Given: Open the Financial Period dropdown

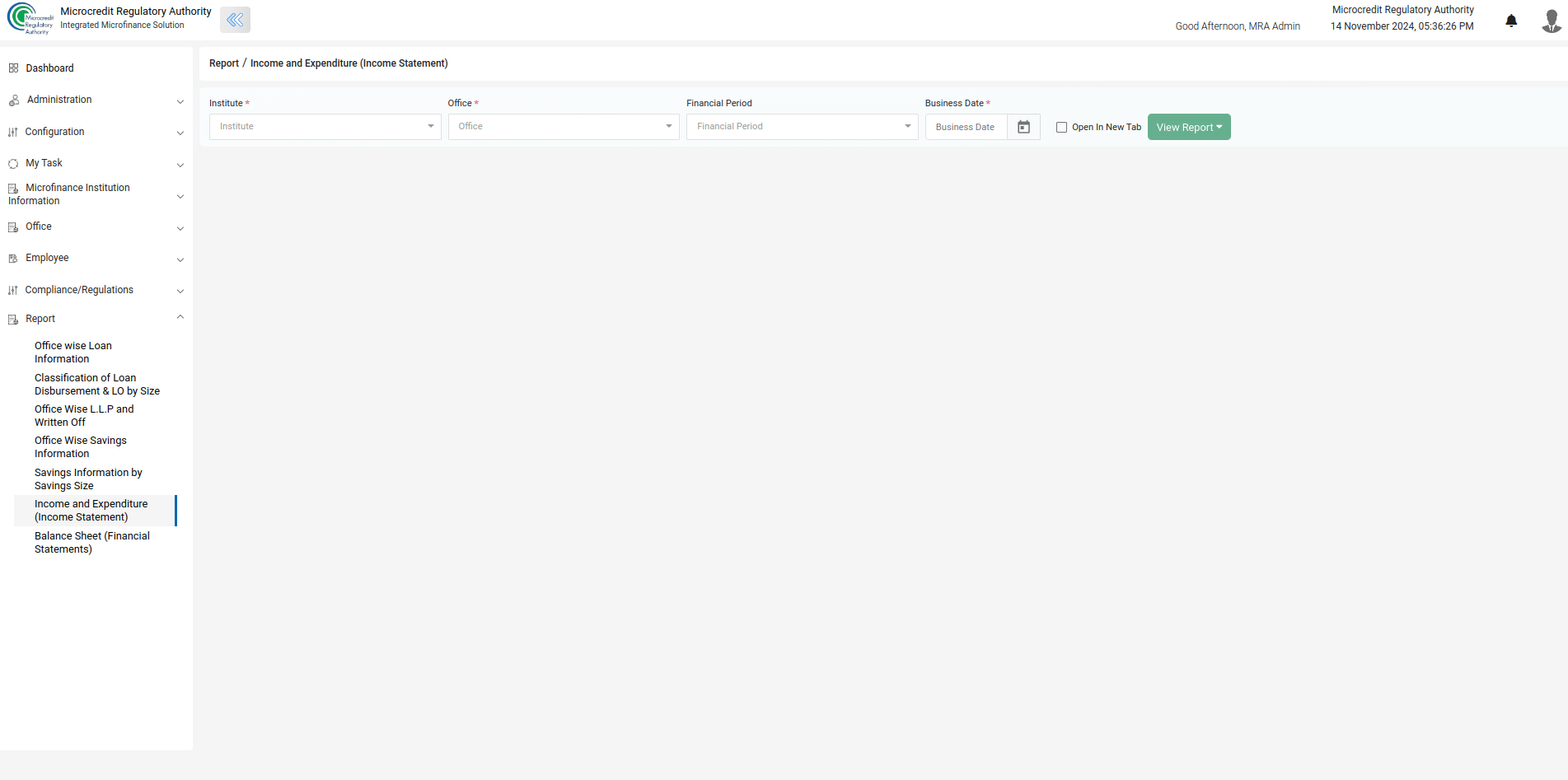Looking at the screenshot, I should 803,127.
